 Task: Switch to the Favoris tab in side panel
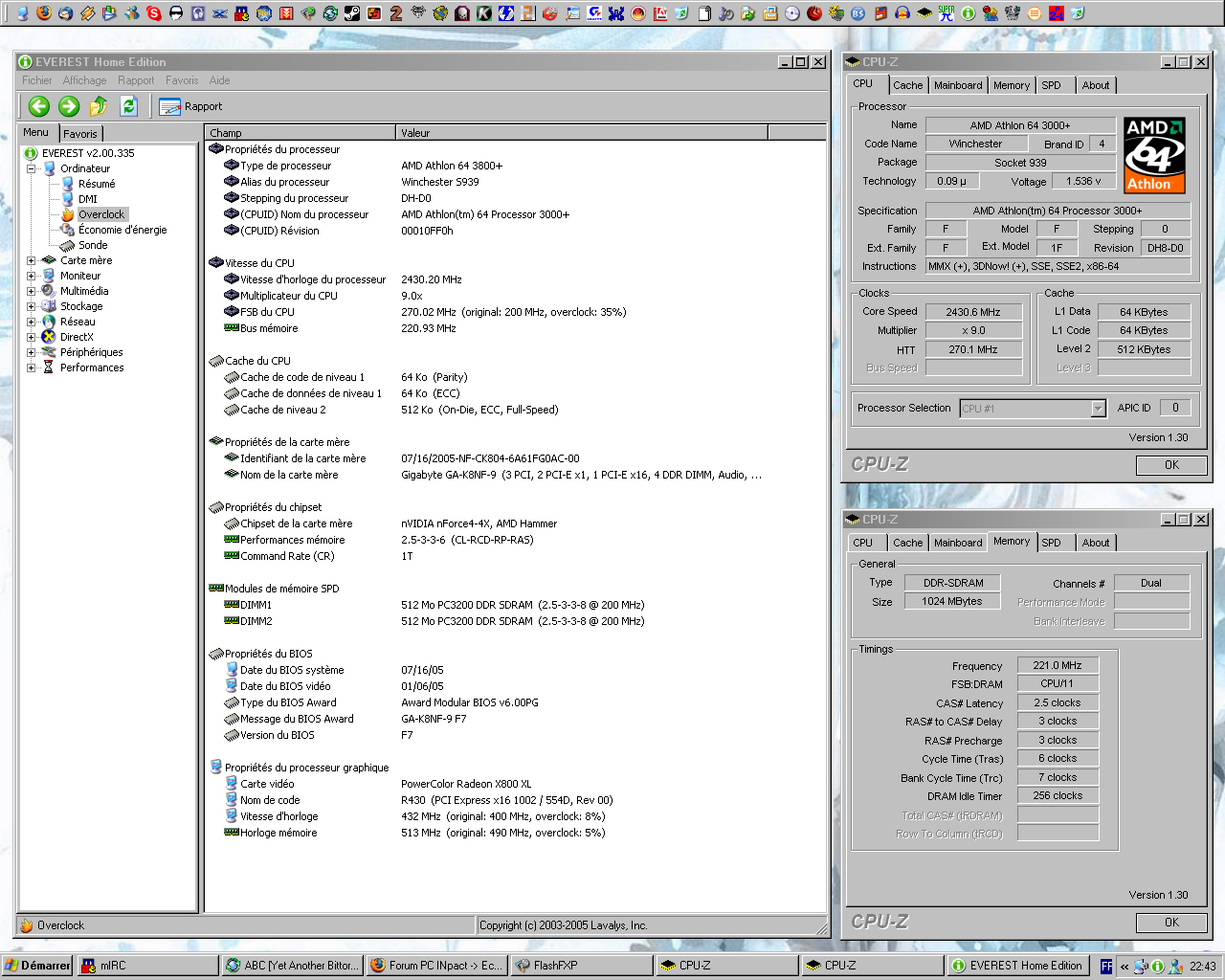point(80,134)
